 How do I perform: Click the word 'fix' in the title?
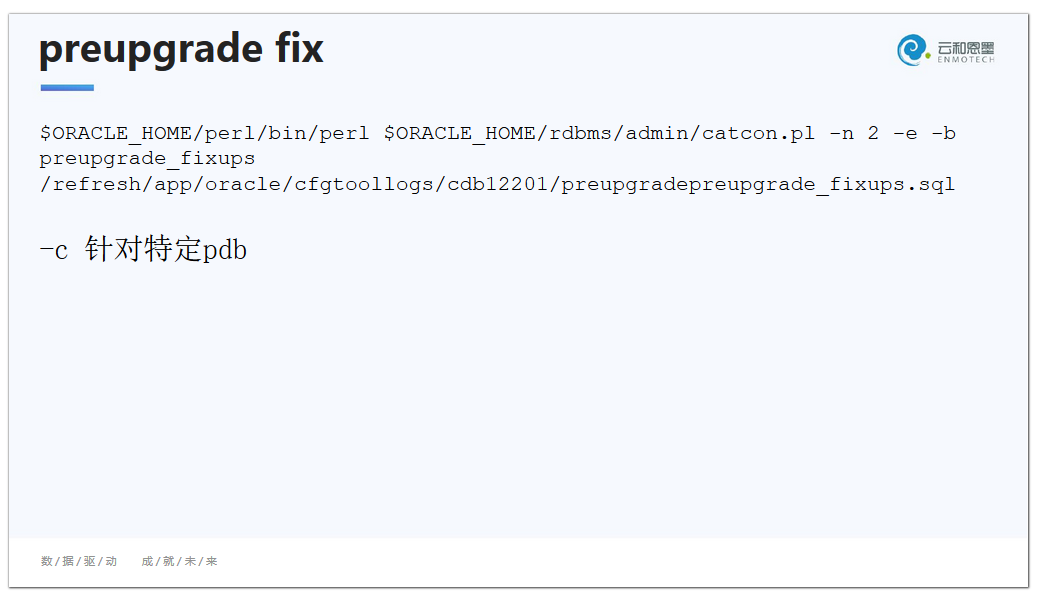pyautogui.click(x=299, y=48)
